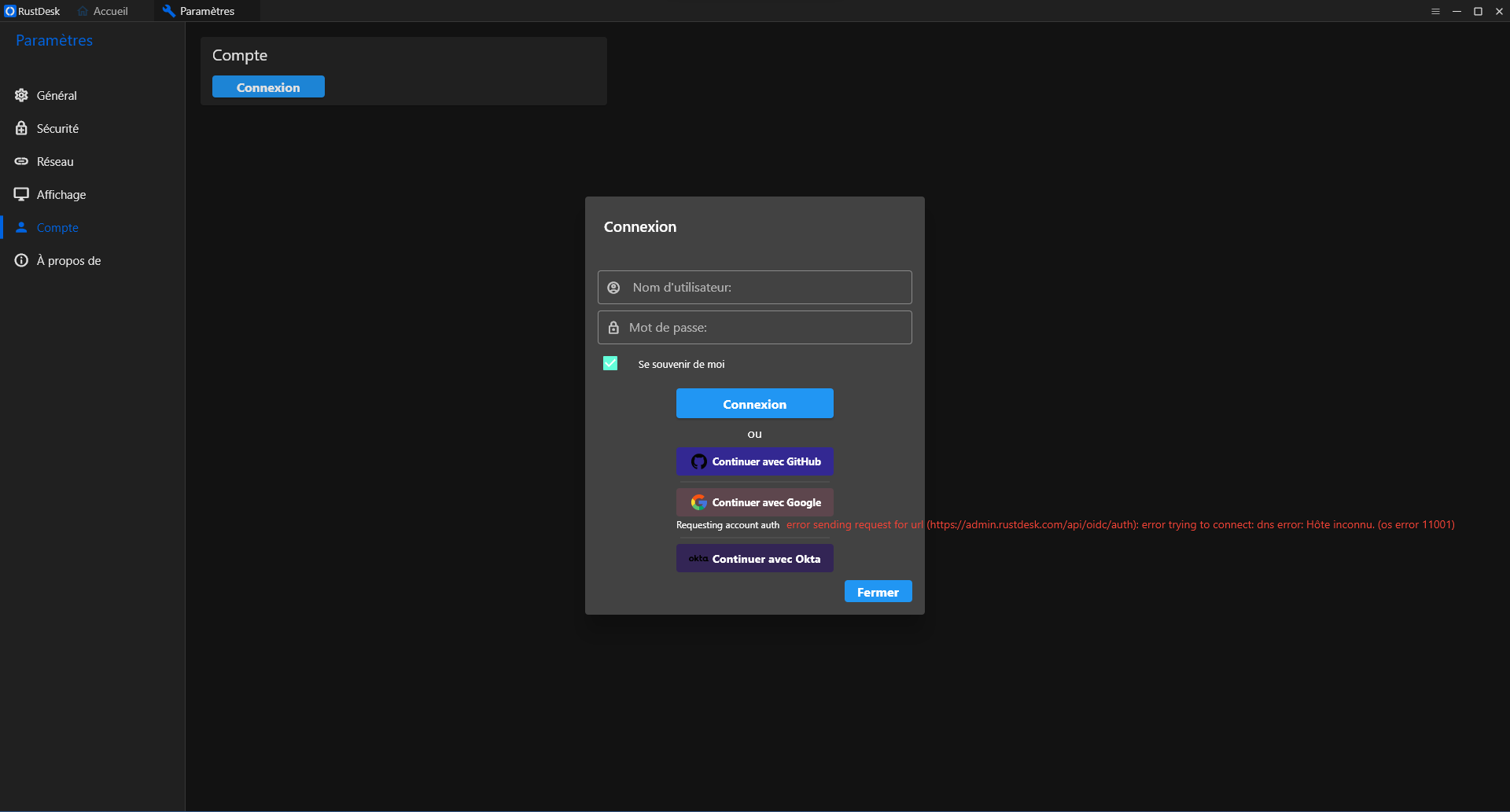This screenshot has width=1510, height=812.
Task: Select the Affichage monitor icon
Action: 21,194
